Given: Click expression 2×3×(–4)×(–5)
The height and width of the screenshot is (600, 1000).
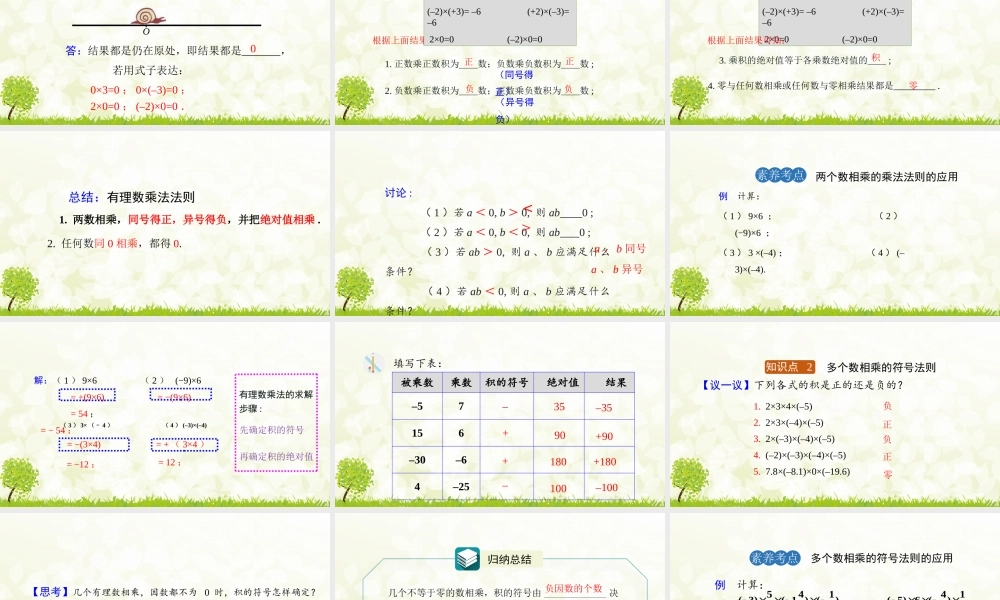Looking at the screenshot, I should [x=794, y=423].
